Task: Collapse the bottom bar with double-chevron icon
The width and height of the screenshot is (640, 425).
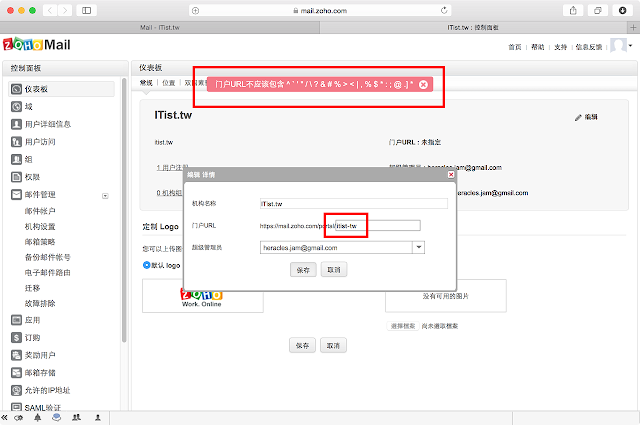Action: tap(4, 418)
